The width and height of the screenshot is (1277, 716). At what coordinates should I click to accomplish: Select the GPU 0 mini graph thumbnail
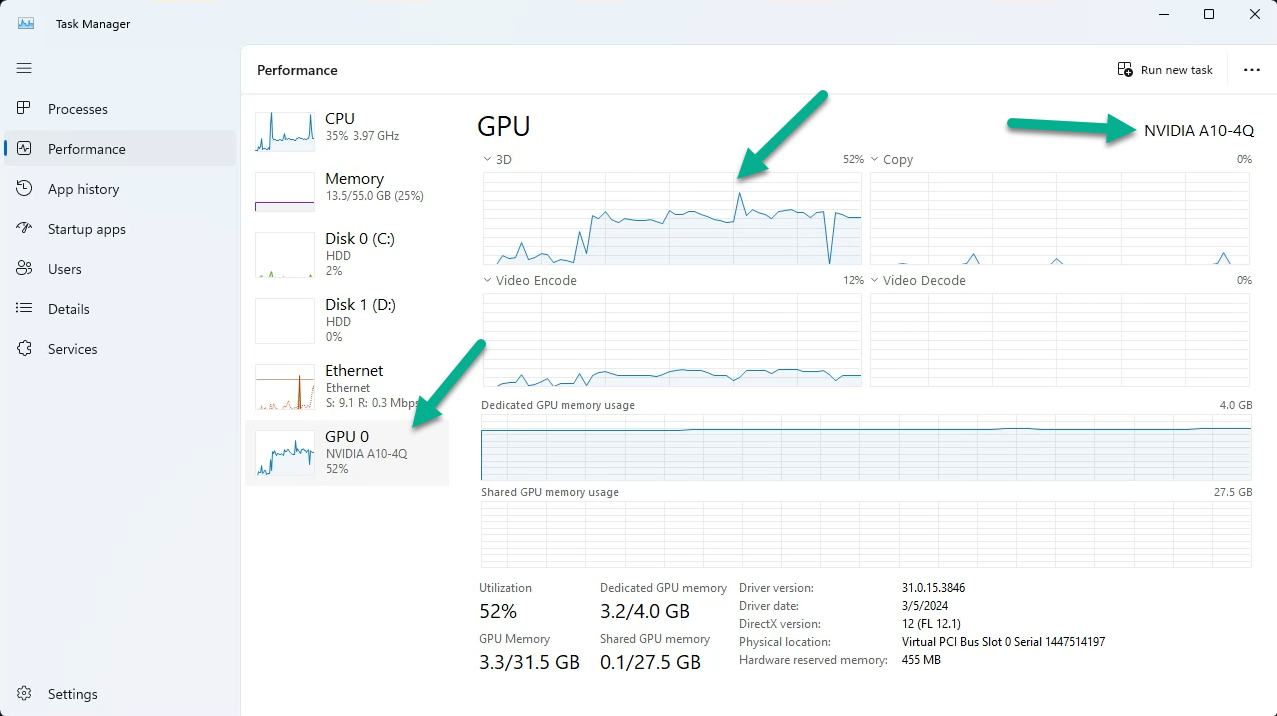285,452
